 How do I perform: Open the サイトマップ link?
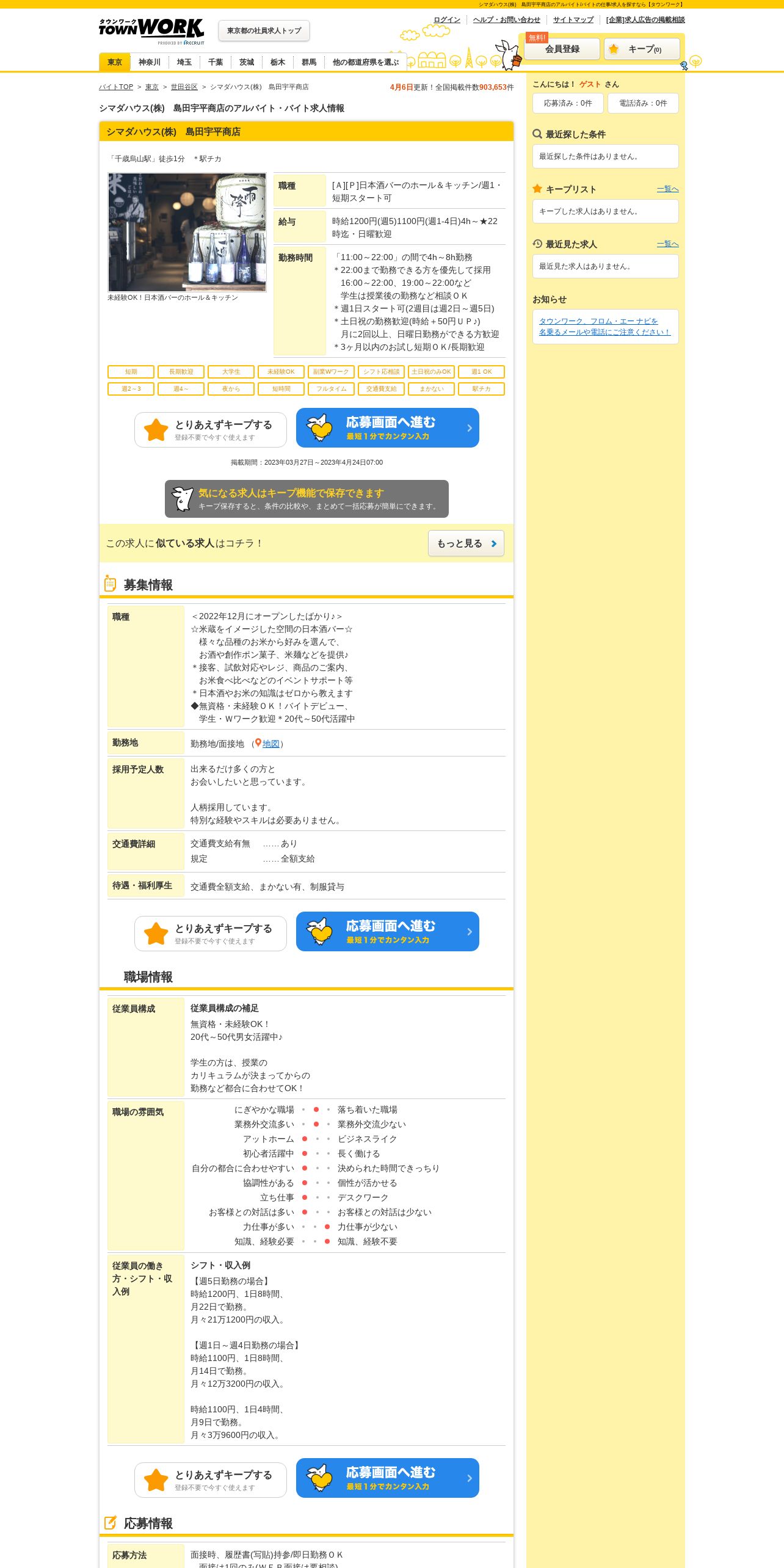coord(573,20)
